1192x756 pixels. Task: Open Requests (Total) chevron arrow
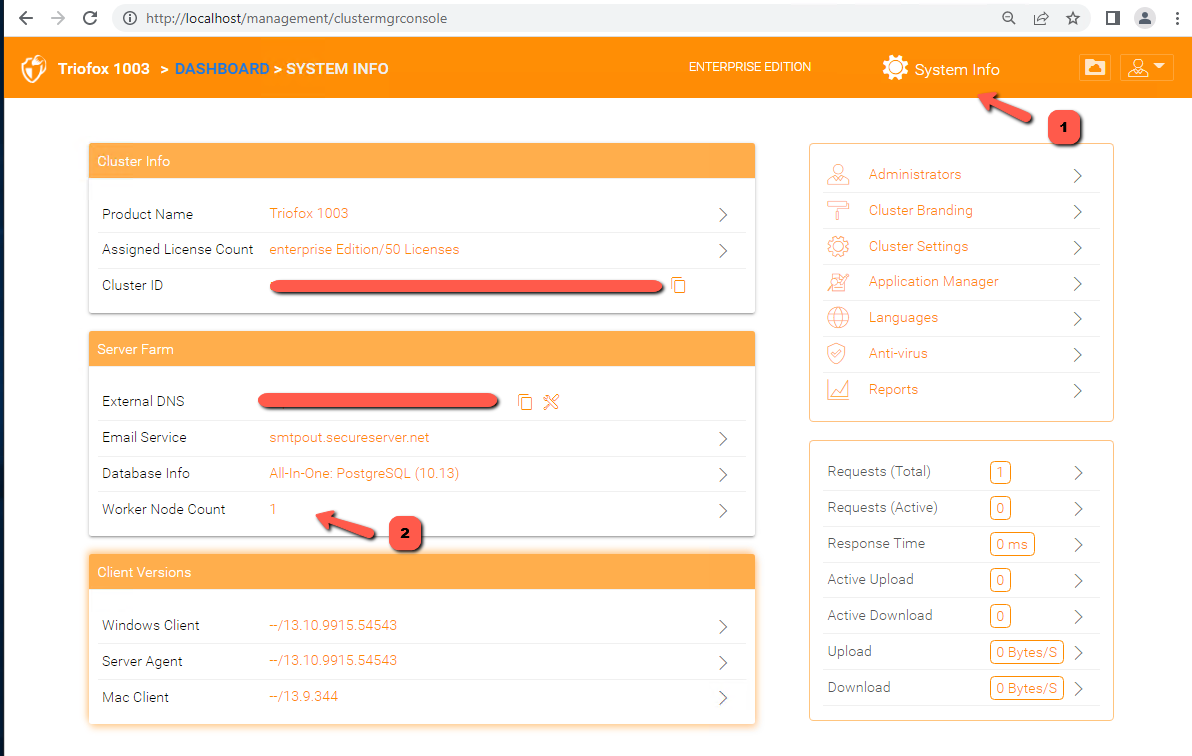coord(1078,473)
